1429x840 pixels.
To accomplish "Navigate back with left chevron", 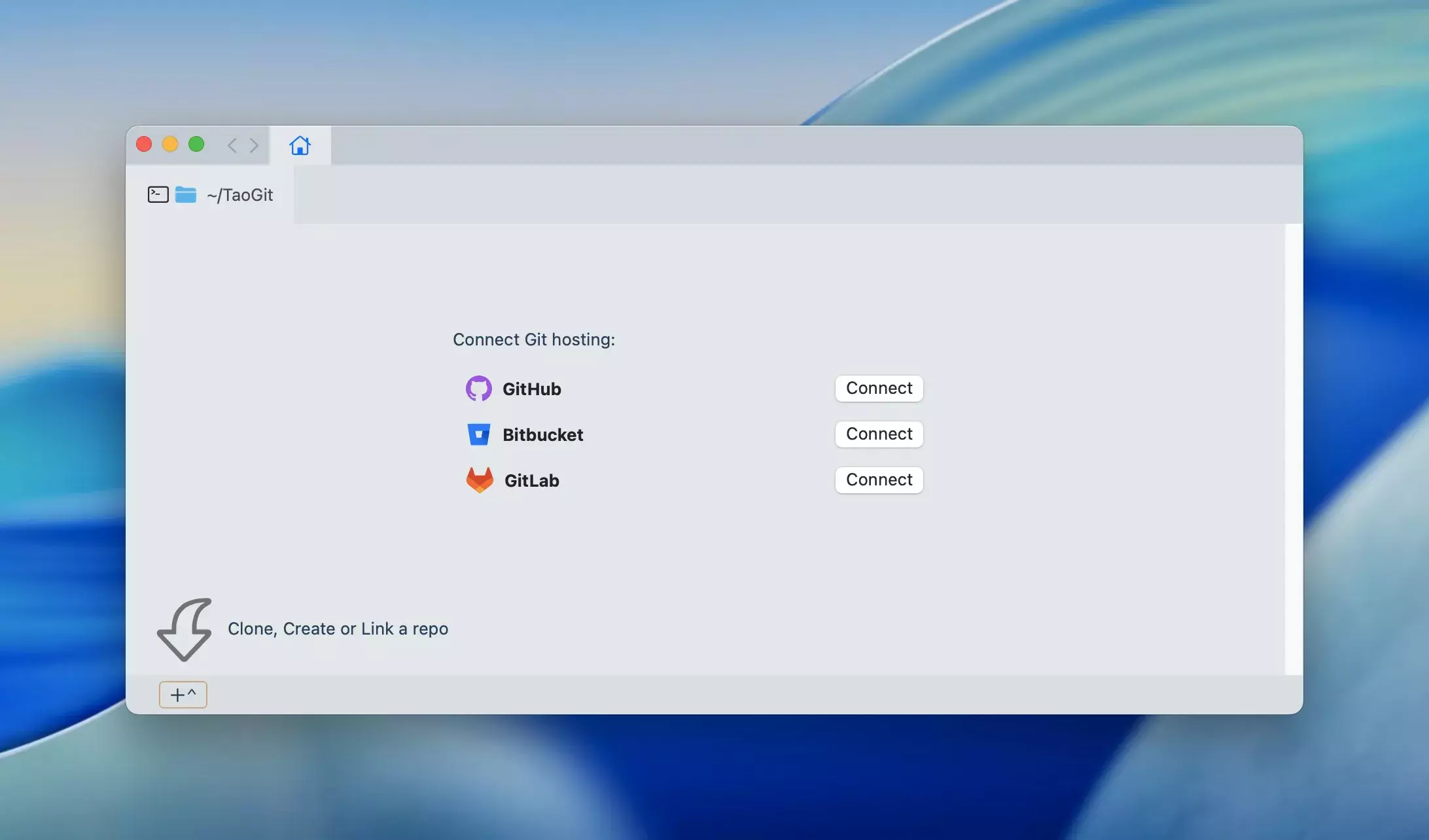I will click(x=232, y=145).
